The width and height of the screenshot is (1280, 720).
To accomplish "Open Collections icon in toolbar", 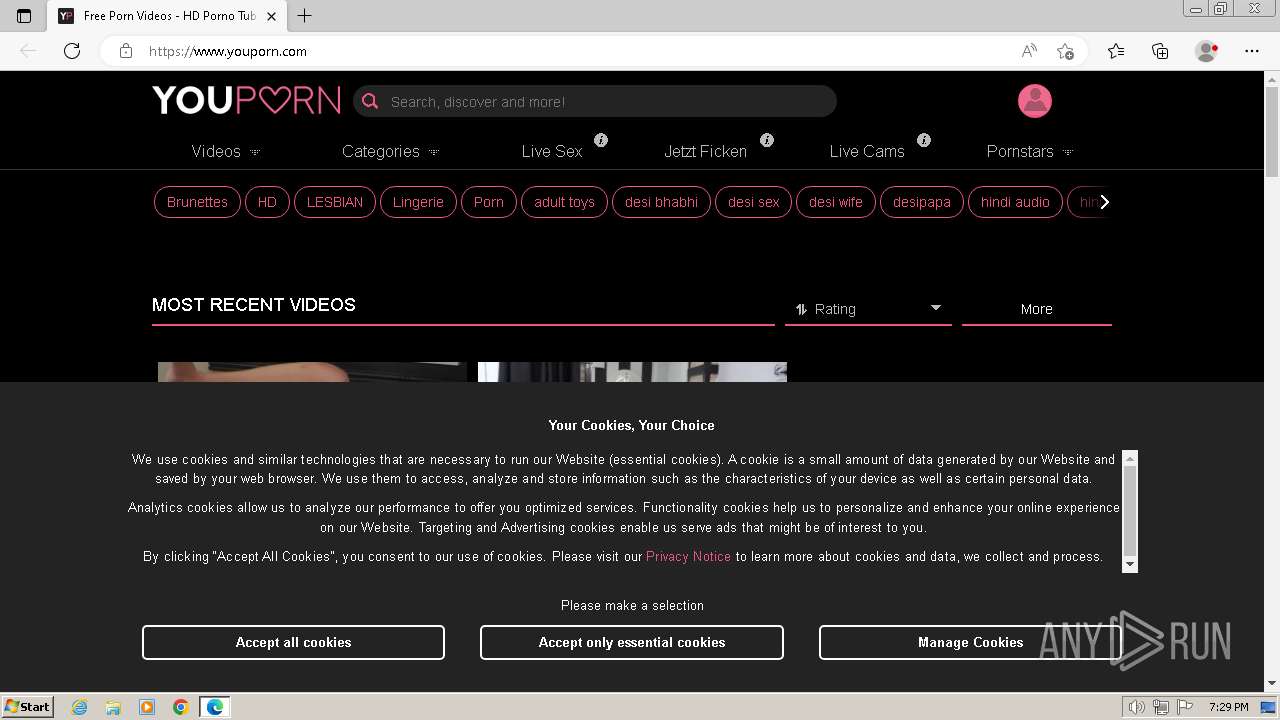I will (x=1160, y=51).
